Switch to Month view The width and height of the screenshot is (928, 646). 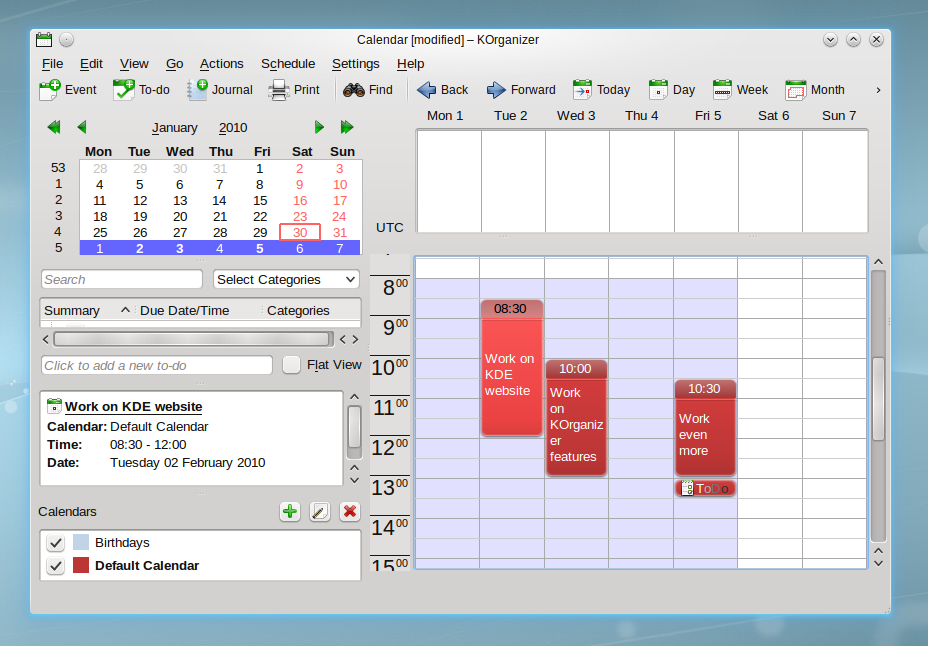815,90
